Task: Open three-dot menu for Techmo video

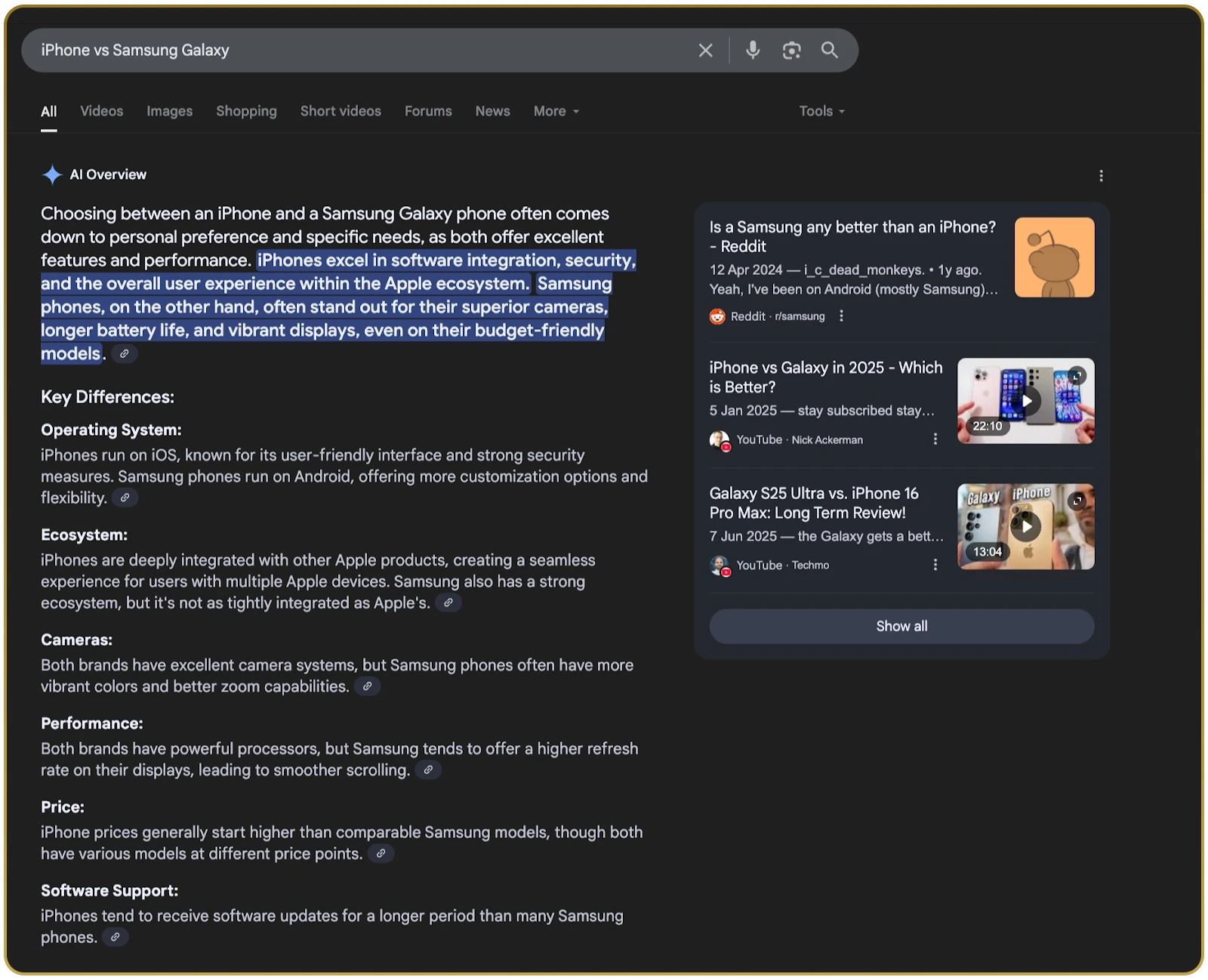Action: click(x=935, y=565)
